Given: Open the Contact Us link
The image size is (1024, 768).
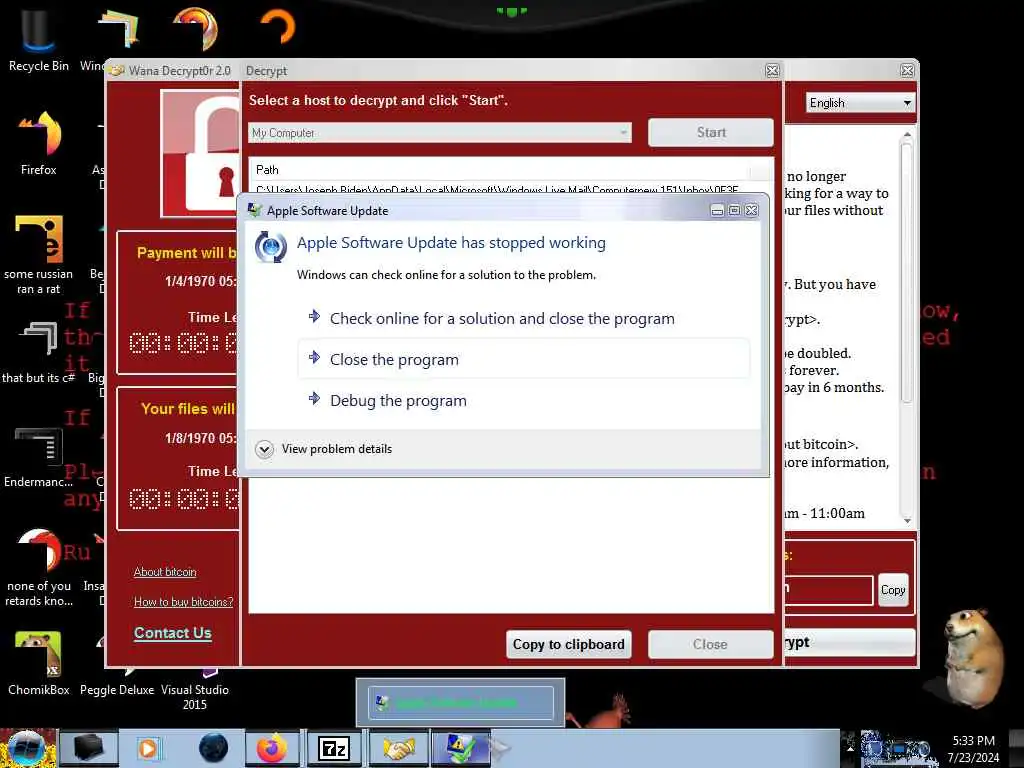Looking at the screenshot, I should point(172,633).
